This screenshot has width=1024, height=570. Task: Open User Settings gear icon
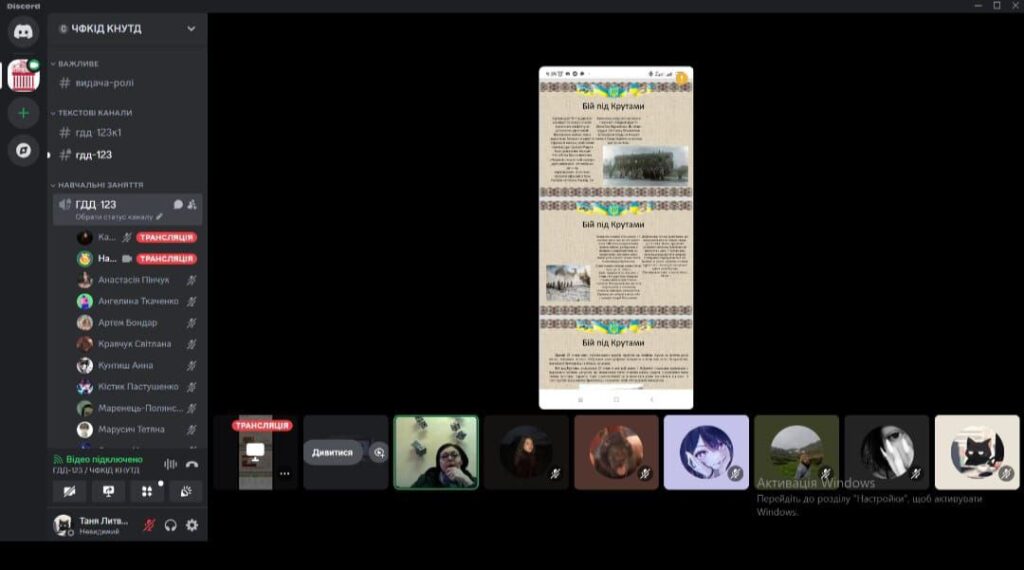pos(192,525)
